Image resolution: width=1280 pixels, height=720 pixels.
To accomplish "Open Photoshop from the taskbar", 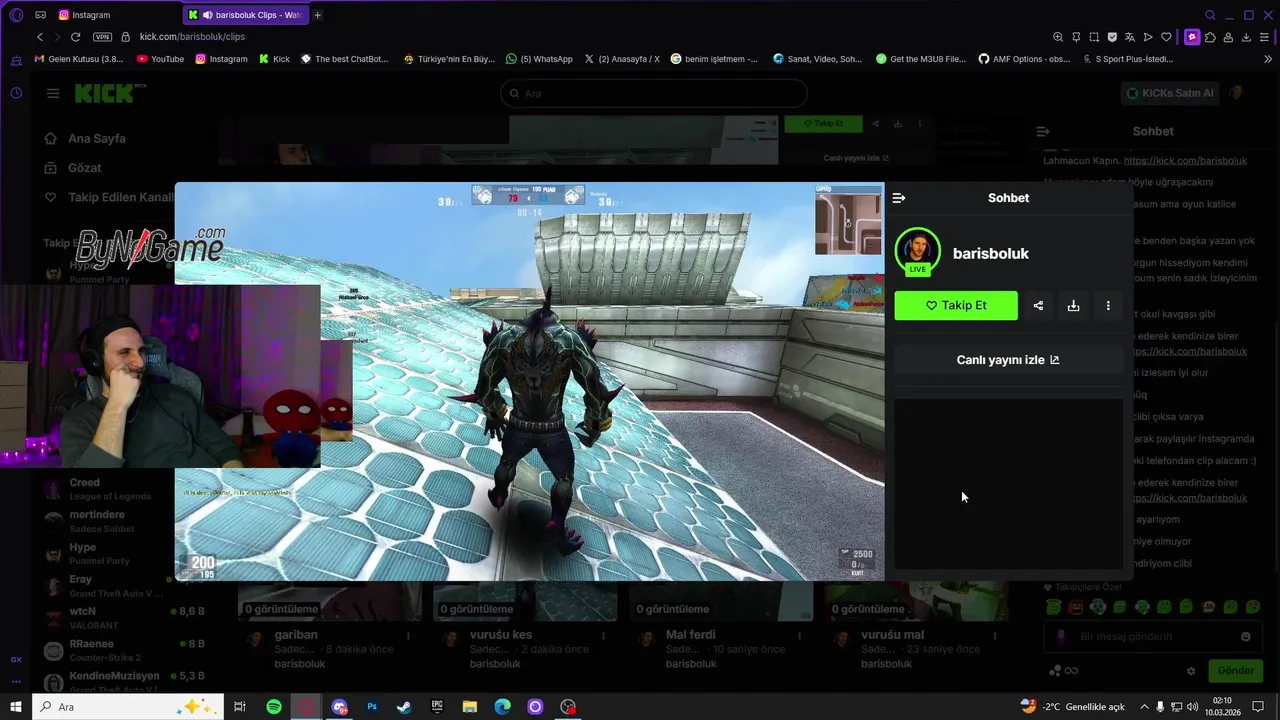I will [x=372, y=707].
